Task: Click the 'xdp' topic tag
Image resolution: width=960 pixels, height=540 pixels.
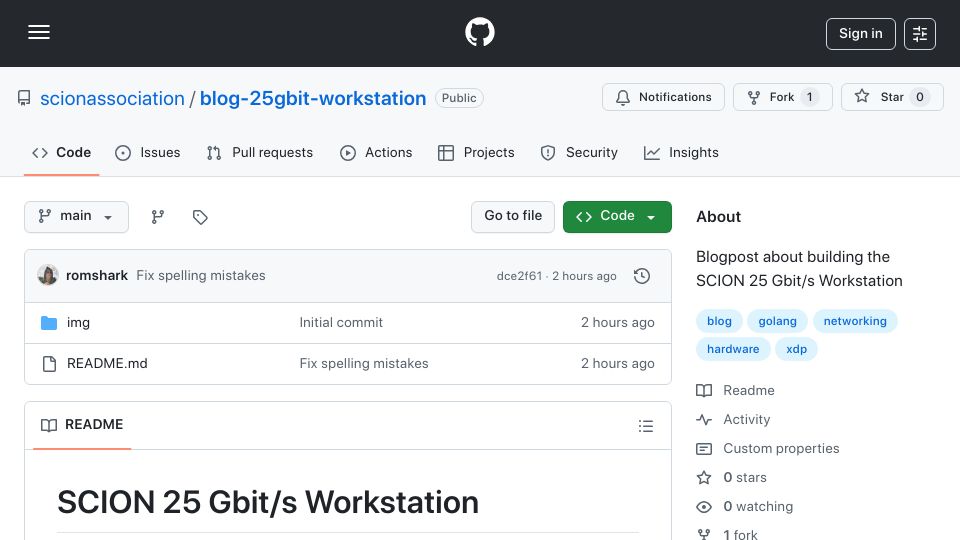Action: pos(796,349)
